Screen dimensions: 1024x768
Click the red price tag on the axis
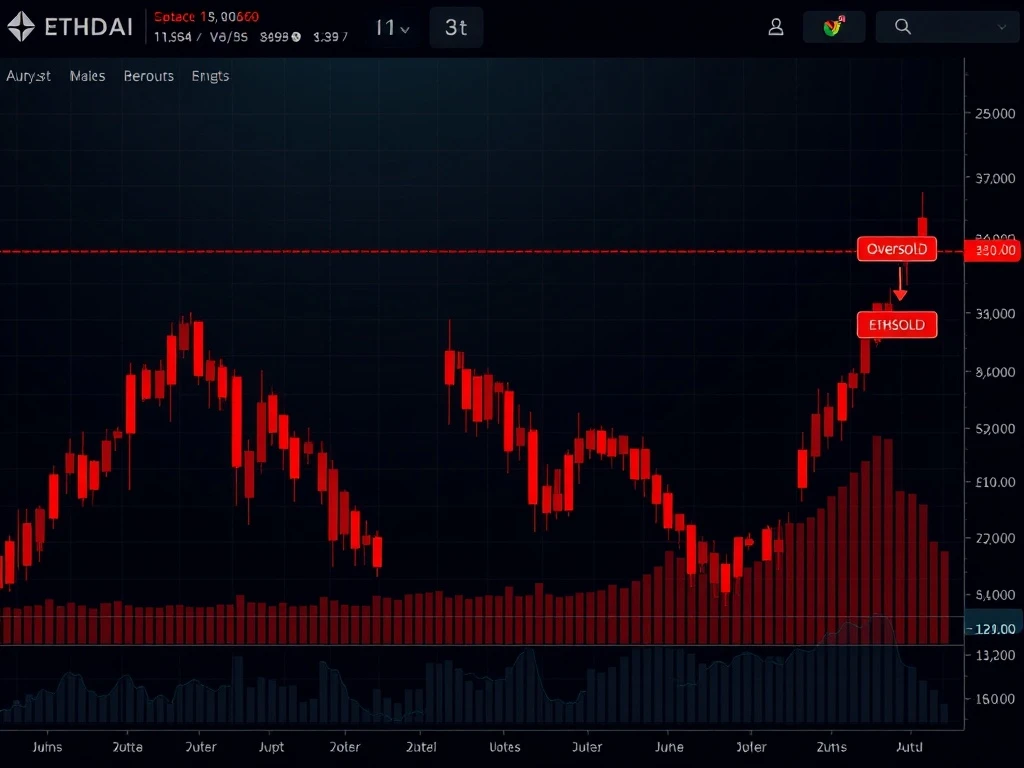[993, 249]
